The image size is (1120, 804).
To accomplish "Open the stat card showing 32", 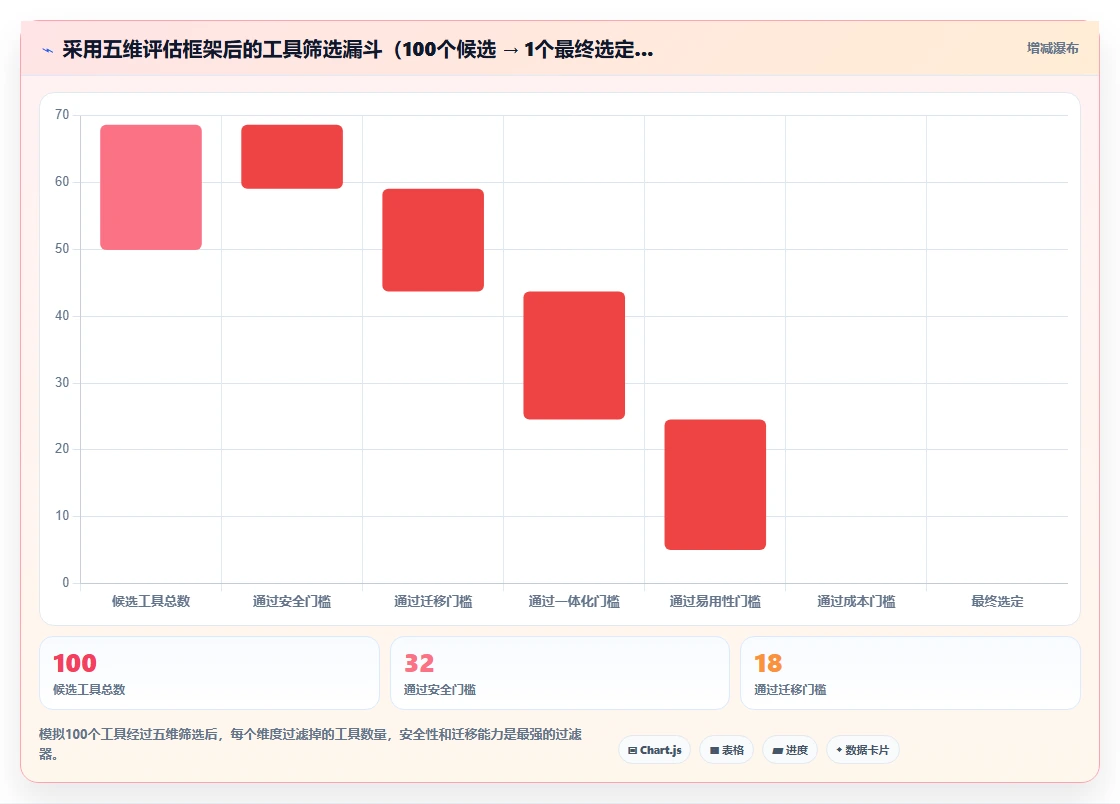I will click(559, 673).
